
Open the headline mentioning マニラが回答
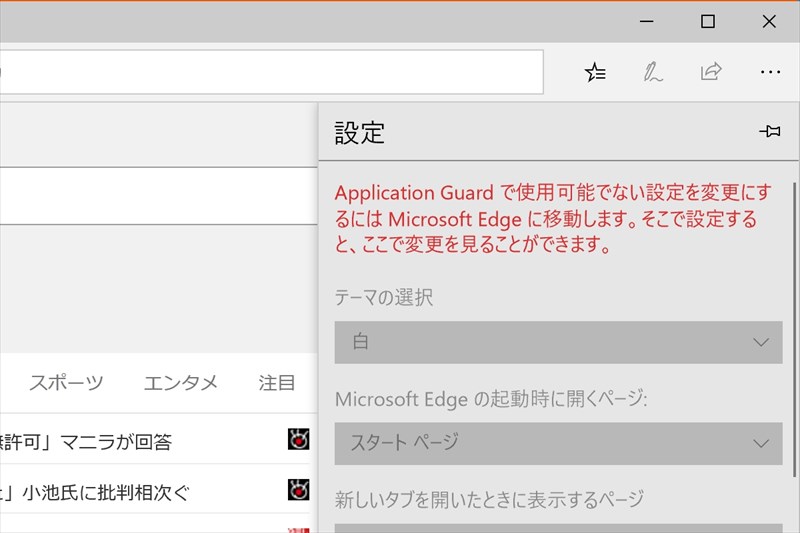[86, 442]
